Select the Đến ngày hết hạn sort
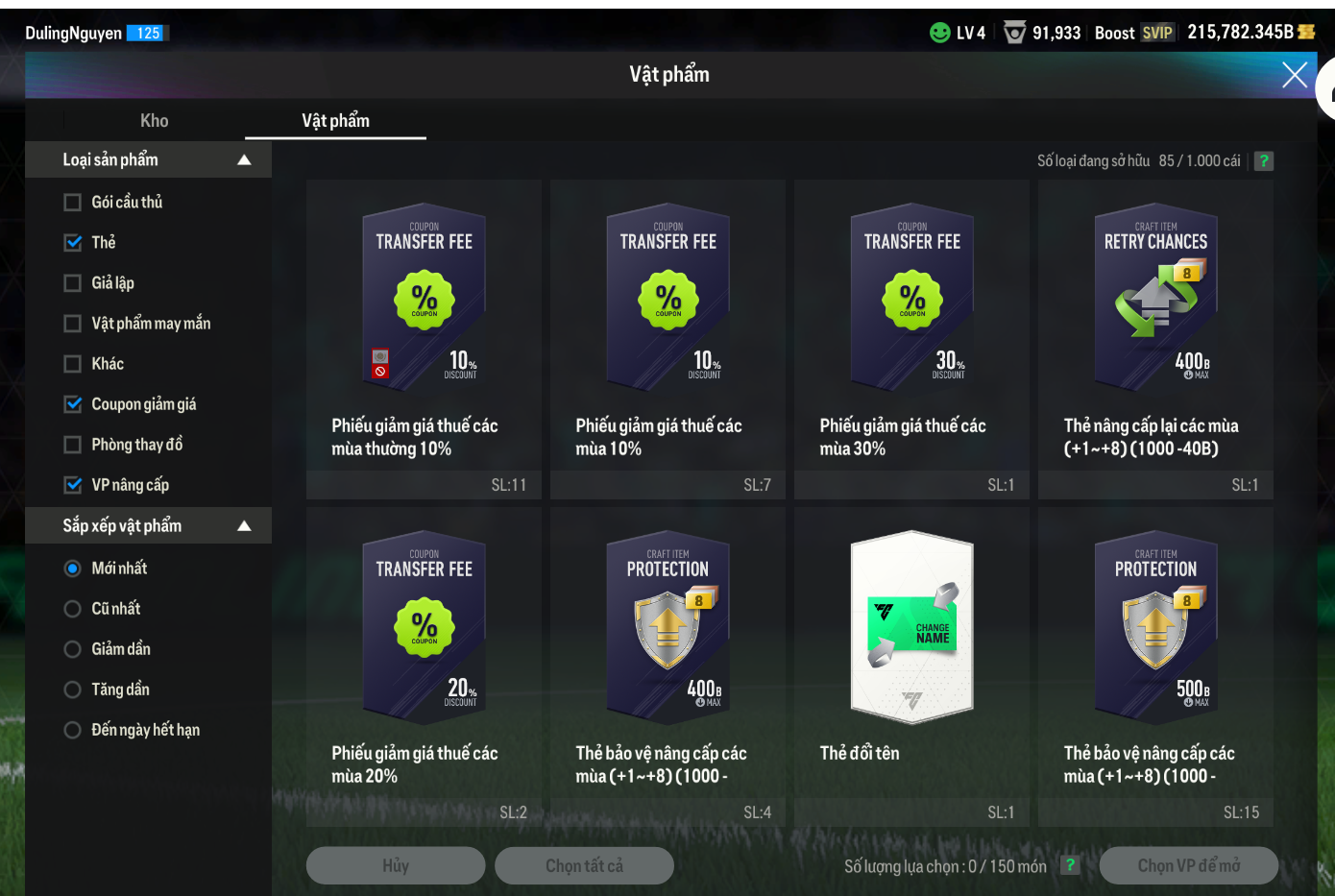The height and width of the screenshot is (896, 1335). [x=72, y=730]
